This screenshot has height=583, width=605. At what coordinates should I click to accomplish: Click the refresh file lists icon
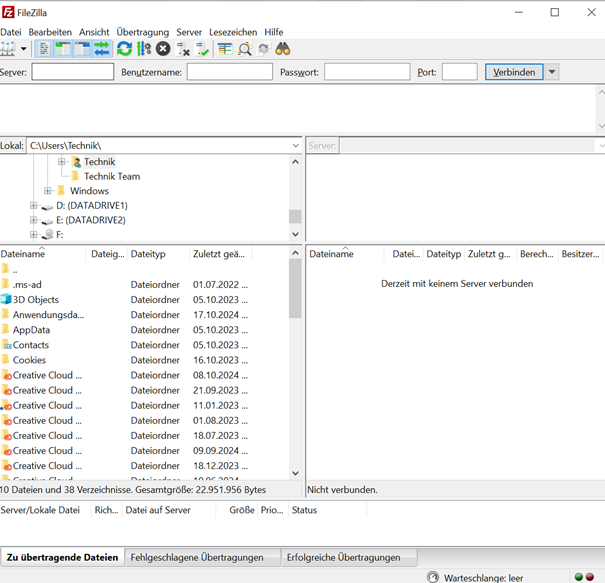[124, 49]
